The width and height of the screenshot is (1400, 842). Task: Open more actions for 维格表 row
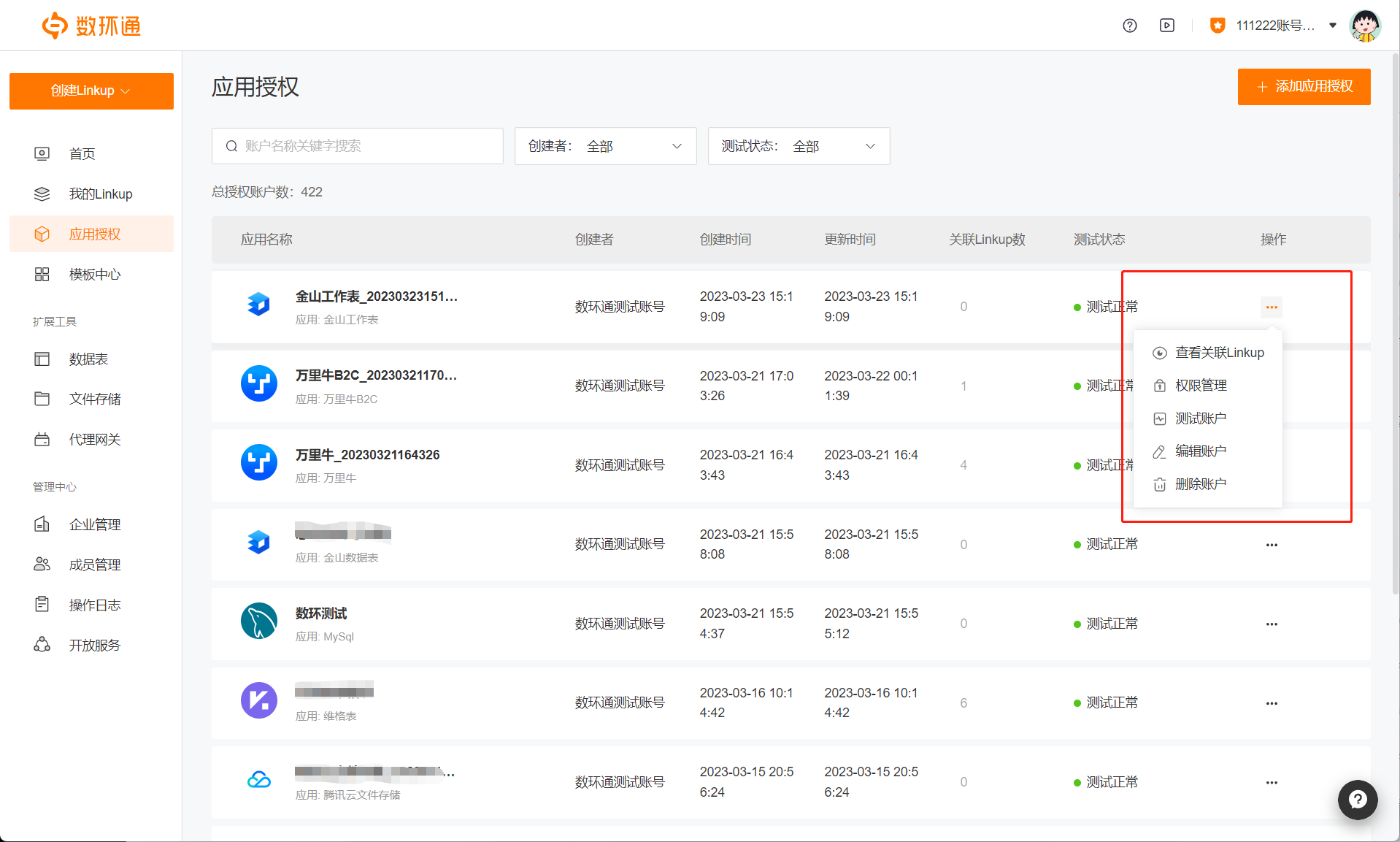coord(1272,703)
